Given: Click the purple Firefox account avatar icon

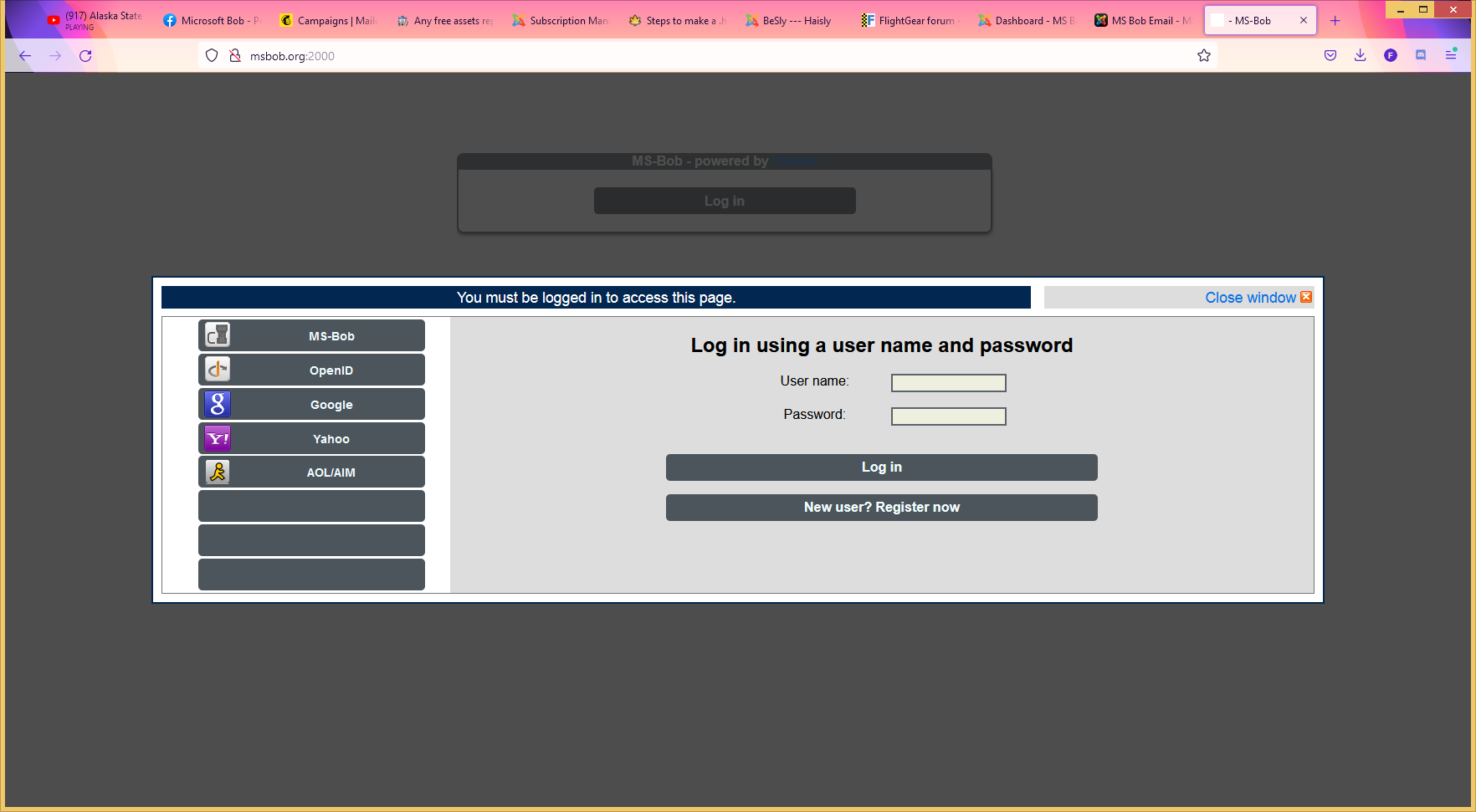Looking at the screenshot, I should pyautogui.click(x=1391, y=56).
